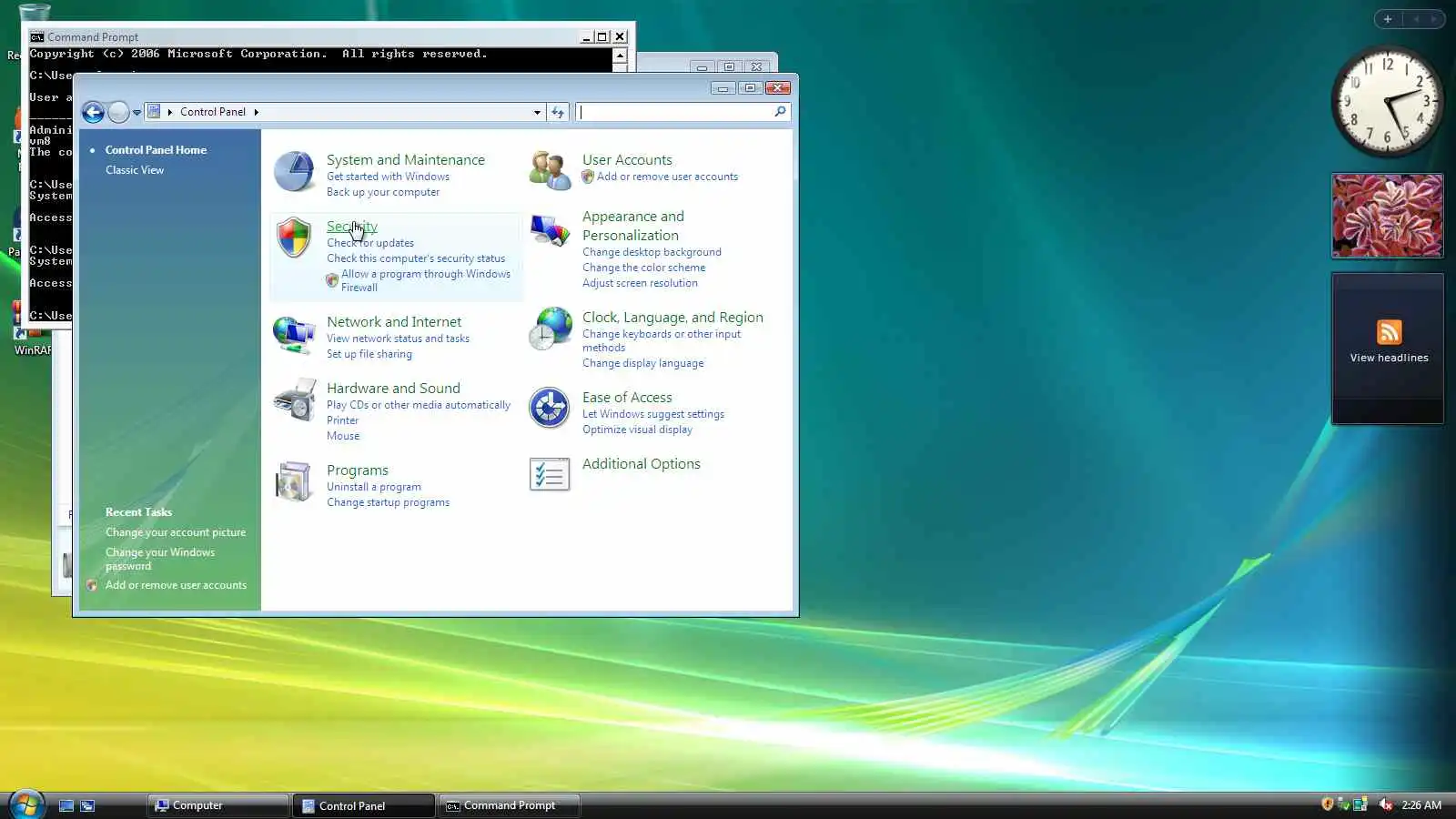
Task: Open the Programs box icon
Action: point(294,481)
